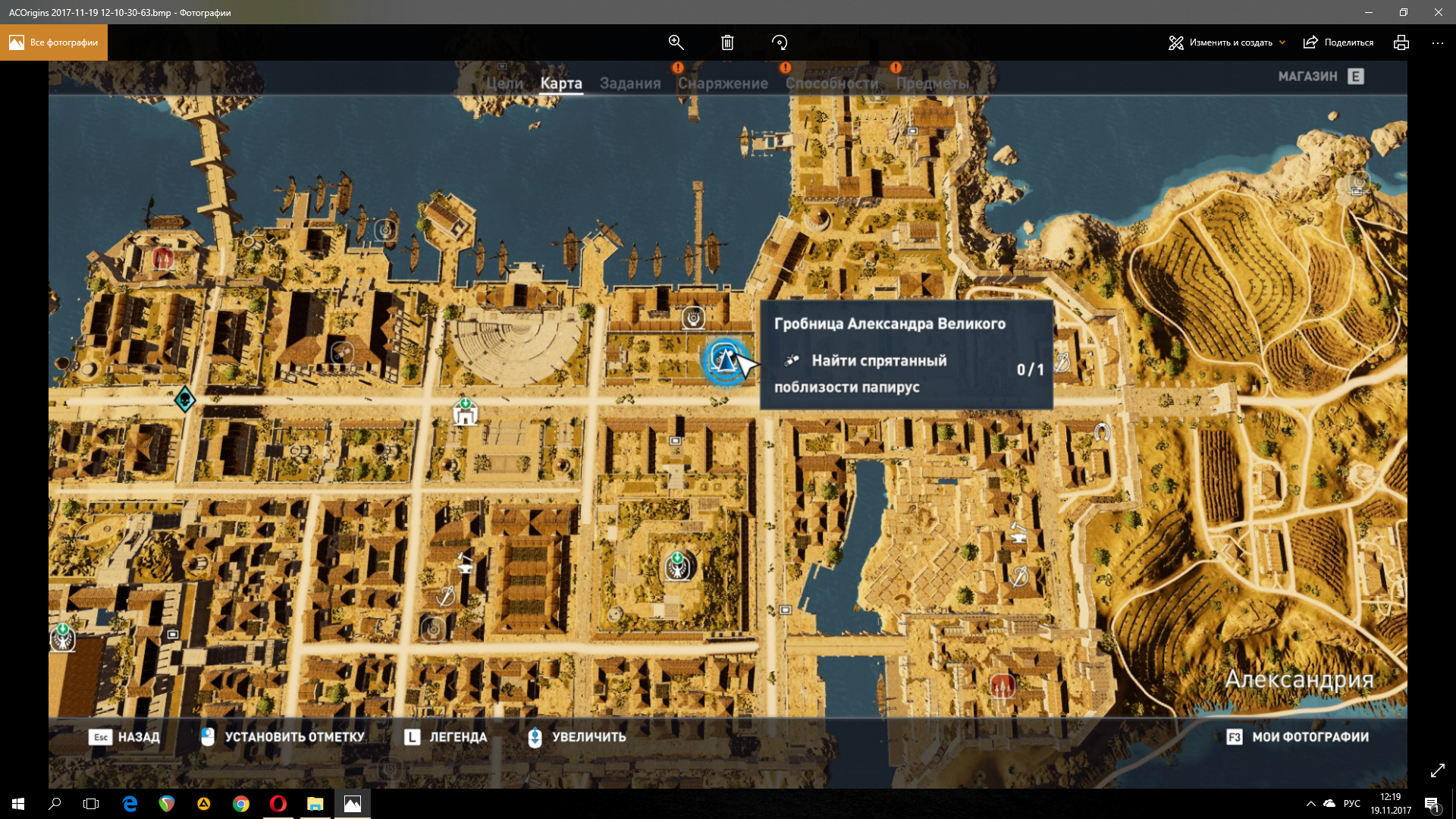This screenshot has height=819, width=1456.
Task: Show hidden tray icons chevron
Action: click(1310, 804)
